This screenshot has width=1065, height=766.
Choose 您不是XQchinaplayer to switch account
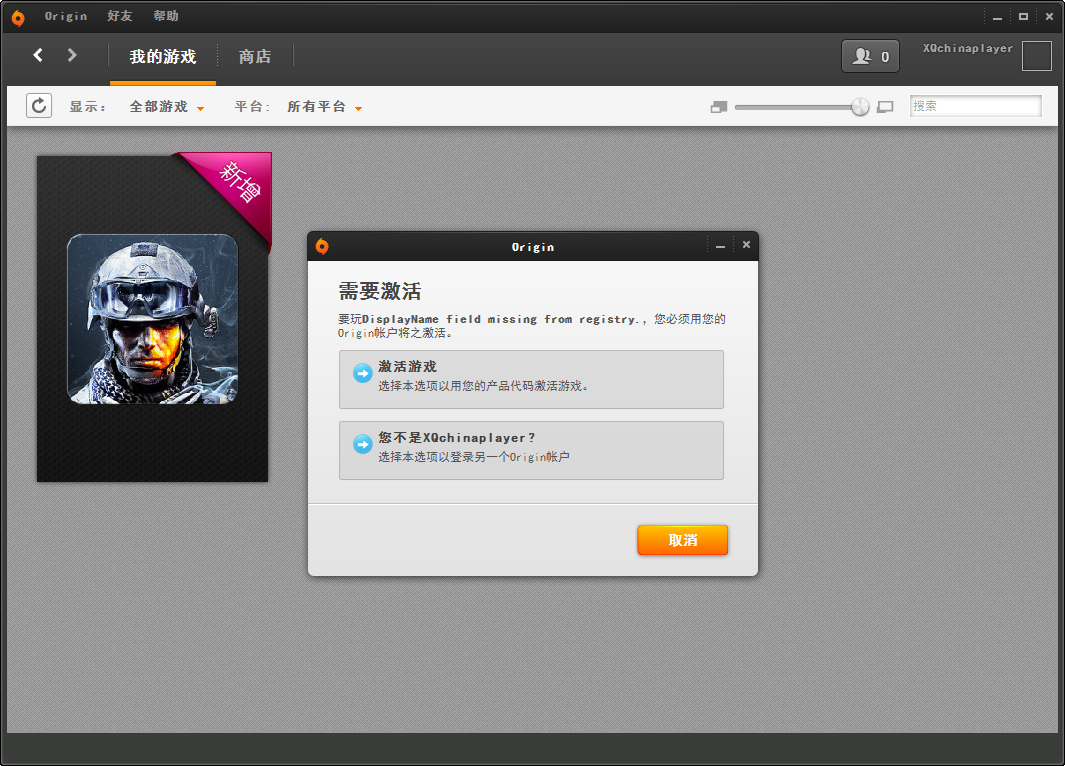tap(531, 450)
